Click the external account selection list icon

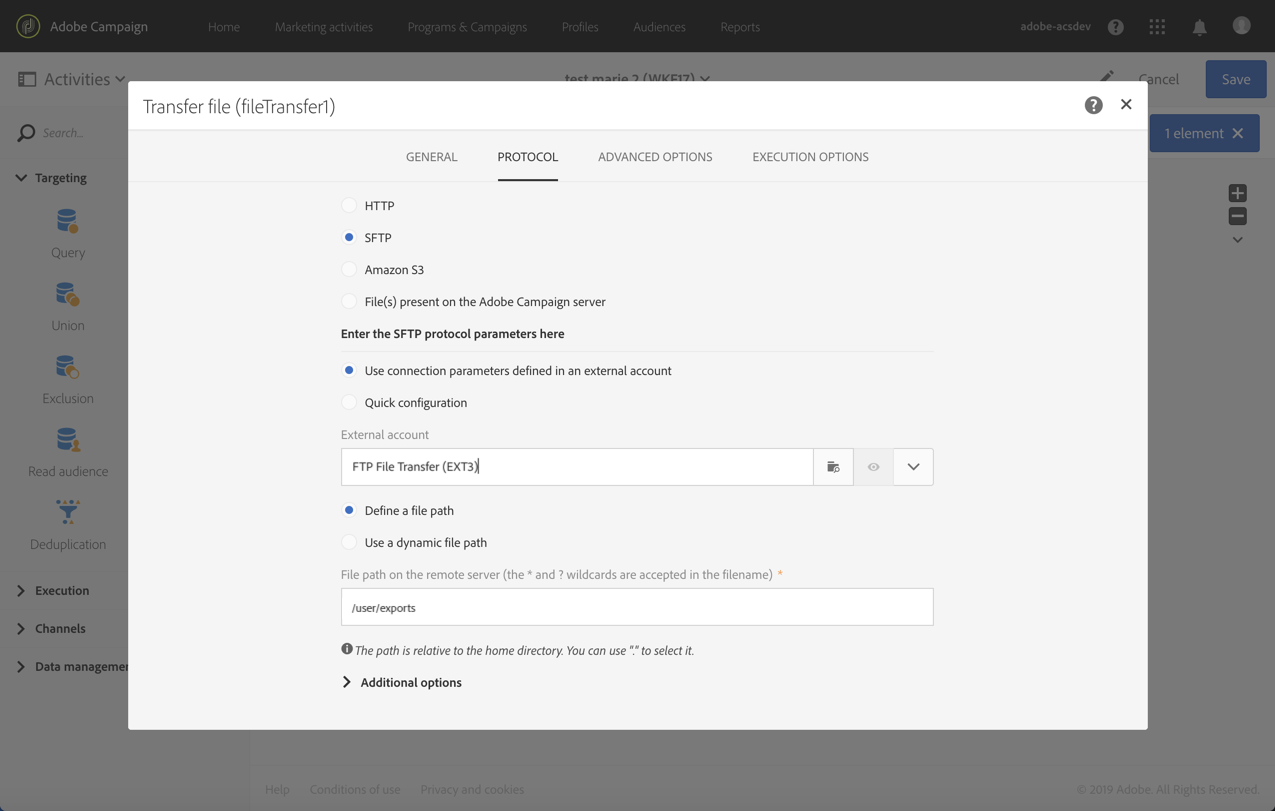(833, 467)
